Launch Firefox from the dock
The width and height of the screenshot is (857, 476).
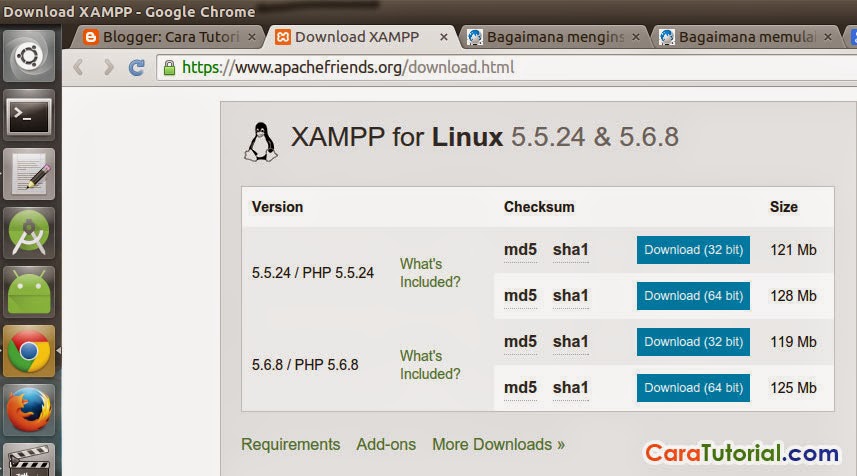[x=29, y=410]
